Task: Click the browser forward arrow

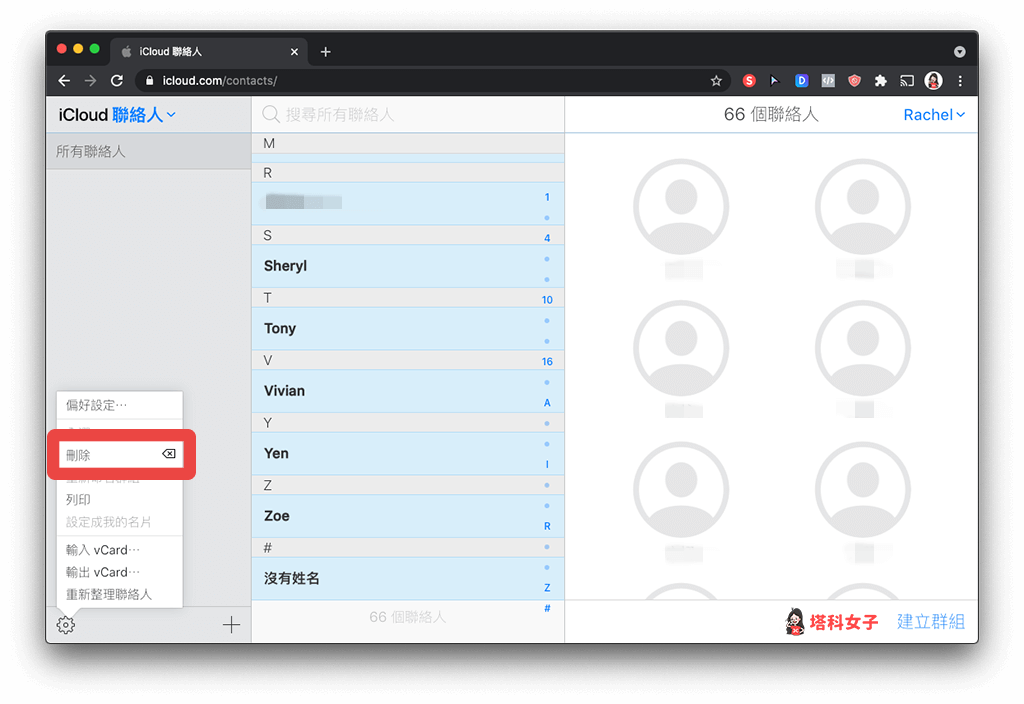Action: point(90,80)
